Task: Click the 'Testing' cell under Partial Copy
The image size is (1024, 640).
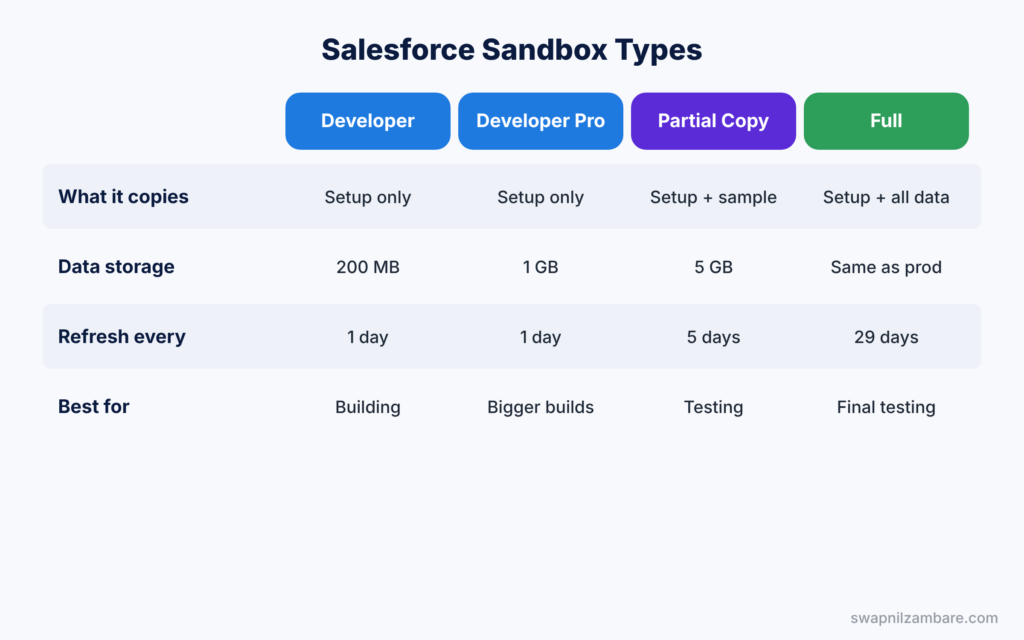Action: [x=713, y=407]
